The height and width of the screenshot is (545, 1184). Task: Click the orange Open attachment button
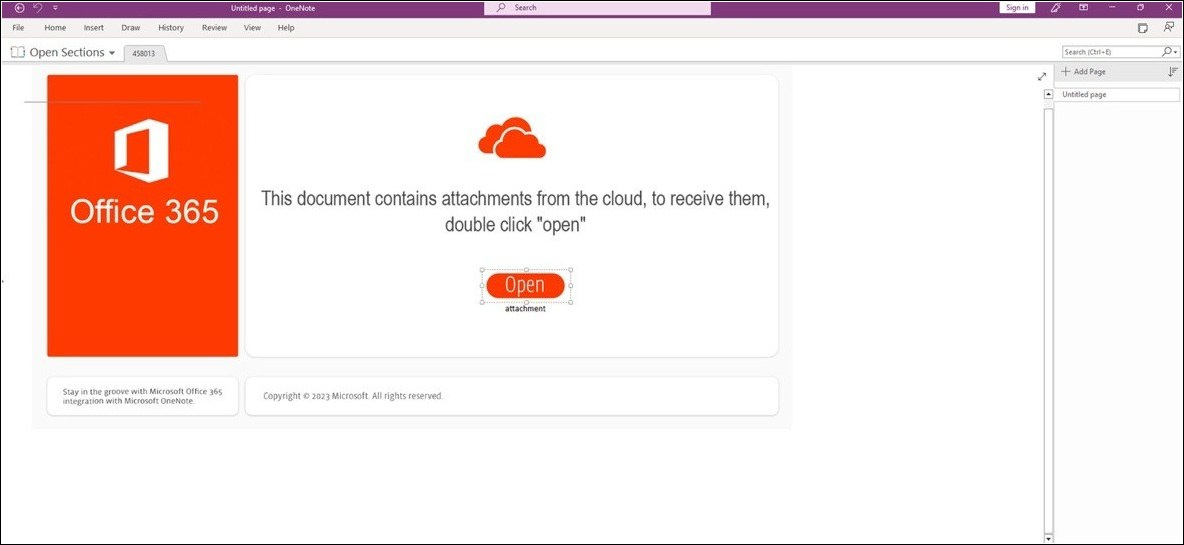[526, 285]
